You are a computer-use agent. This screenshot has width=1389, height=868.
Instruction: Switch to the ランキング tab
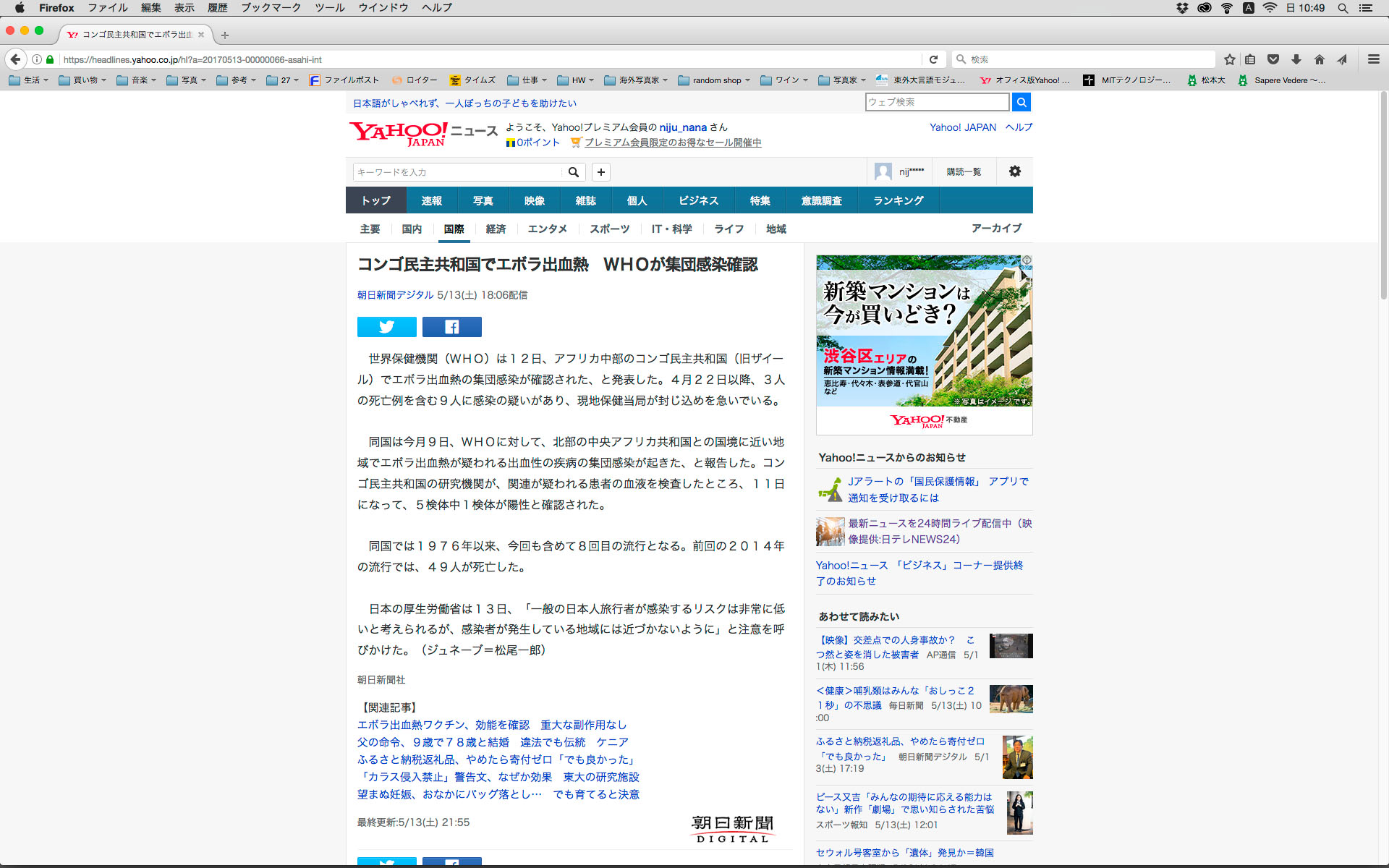(x=898, y=200)
